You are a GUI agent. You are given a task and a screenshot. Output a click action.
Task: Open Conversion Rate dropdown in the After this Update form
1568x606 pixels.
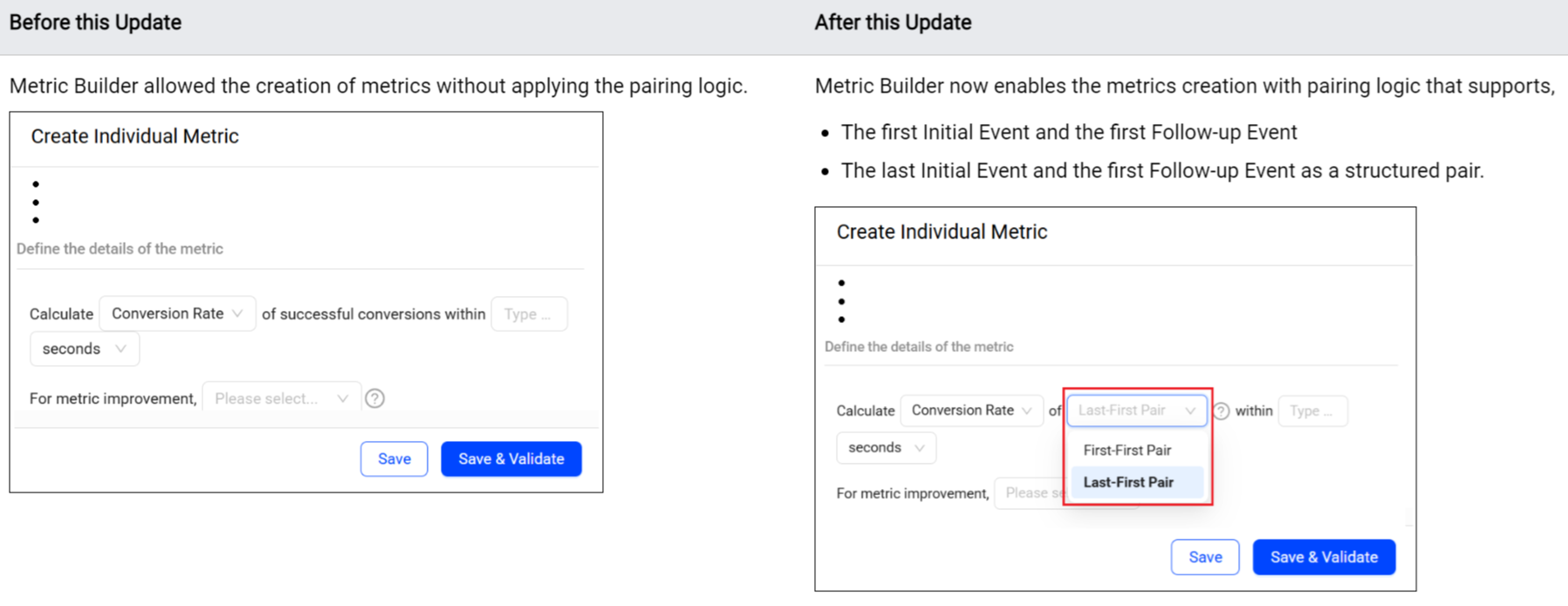coord(971,410)
